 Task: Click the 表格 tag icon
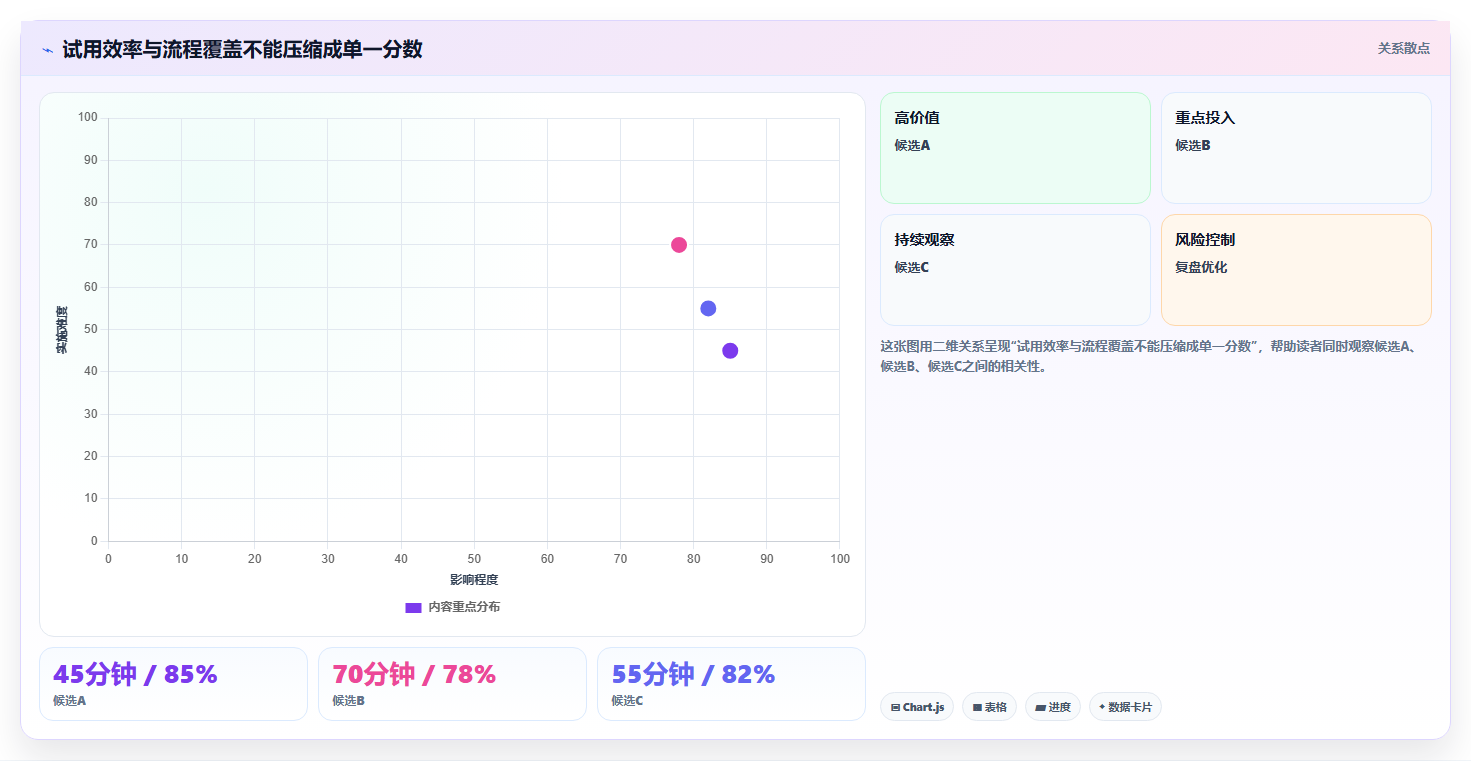pyautogui.click(x=977, y=708)
